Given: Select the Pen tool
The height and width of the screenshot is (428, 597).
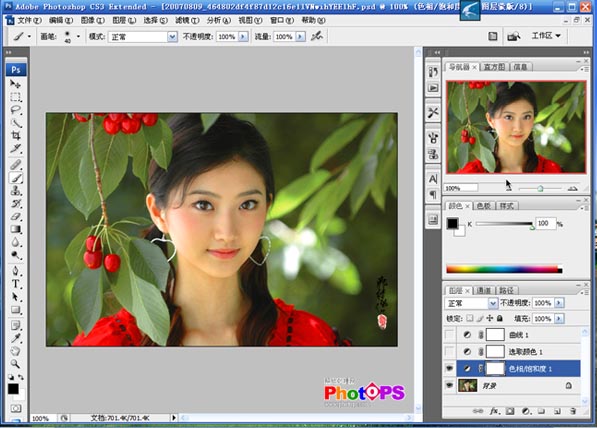Looking at the screenshot, I should (x=16, y=271).
